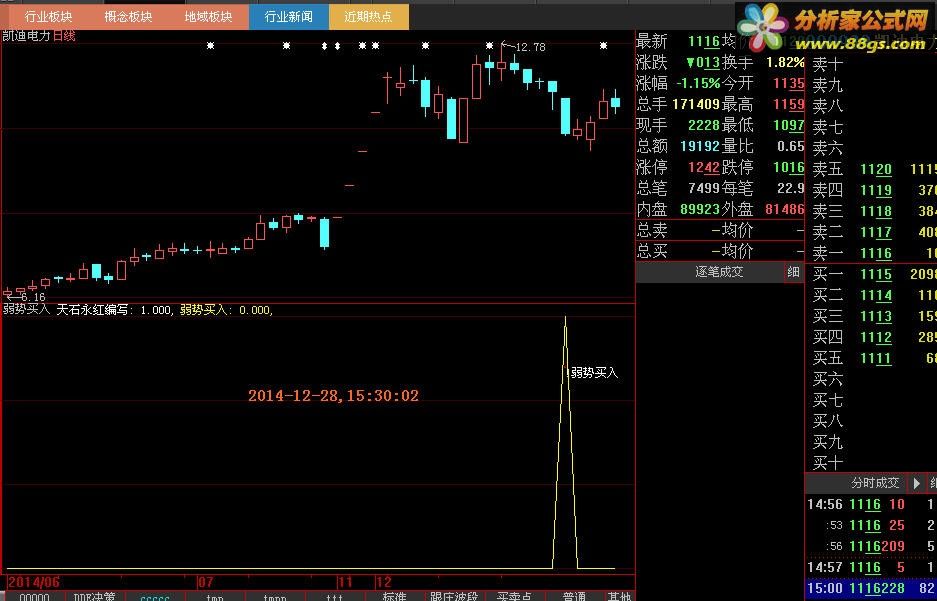Click the 卖一 price 1116
Screen dimensions: 937x601
(876, 253)
